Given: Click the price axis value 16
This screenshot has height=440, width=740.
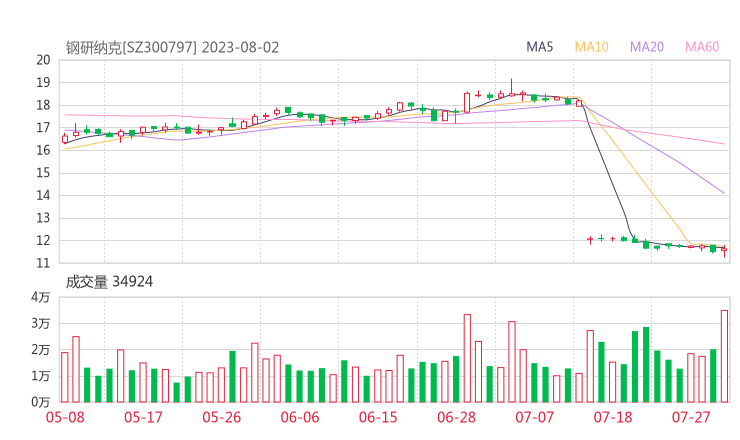Looking at the screenshot, I should pos(43,150).
